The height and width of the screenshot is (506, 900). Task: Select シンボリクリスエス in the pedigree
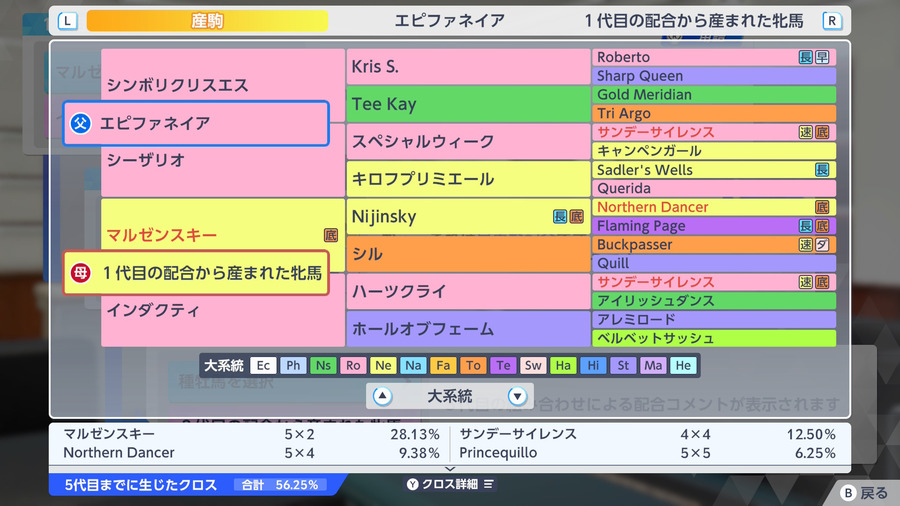(177, 85)
